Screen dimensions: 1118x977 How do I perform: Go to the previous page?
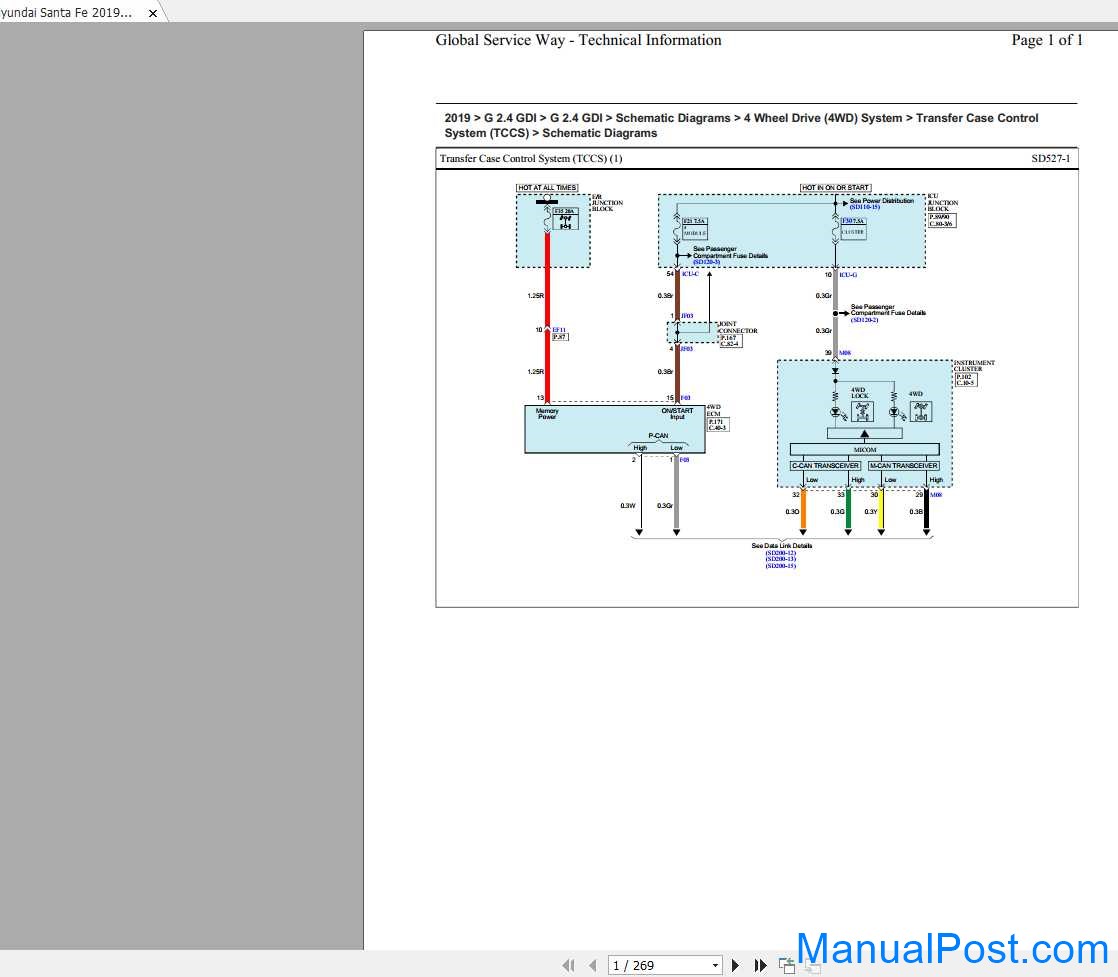(593, 965)
